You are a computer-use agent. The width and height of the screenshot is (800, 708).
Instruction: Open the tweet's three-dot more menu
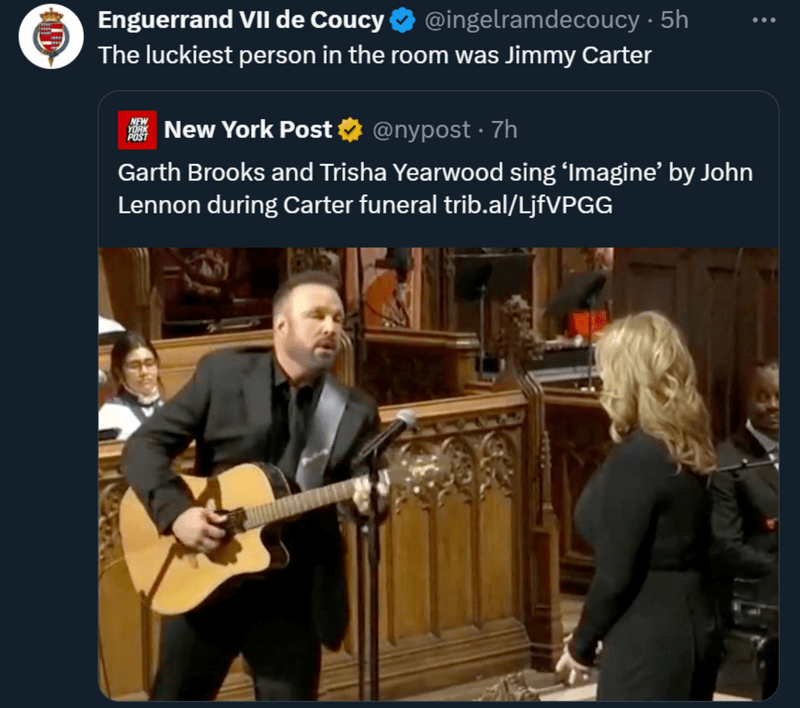tap(765, 18)
